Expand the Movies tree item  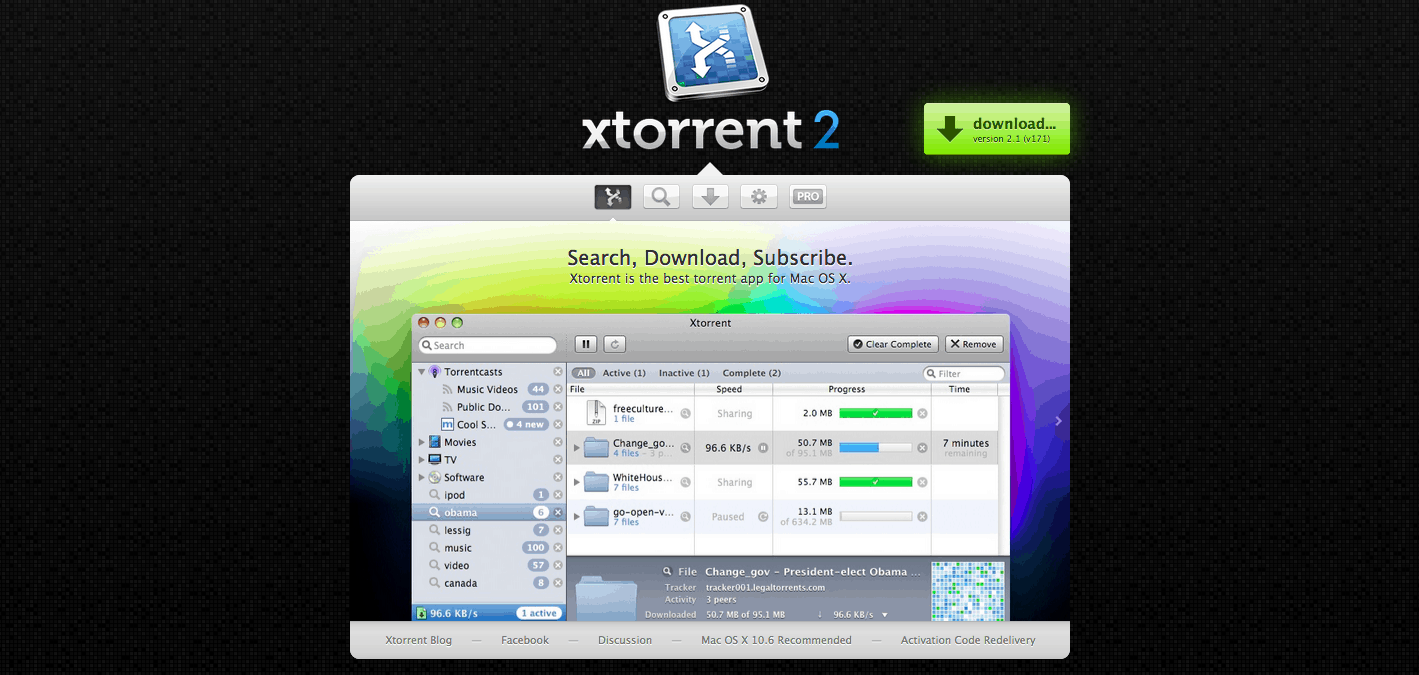(x=422, y=442)
